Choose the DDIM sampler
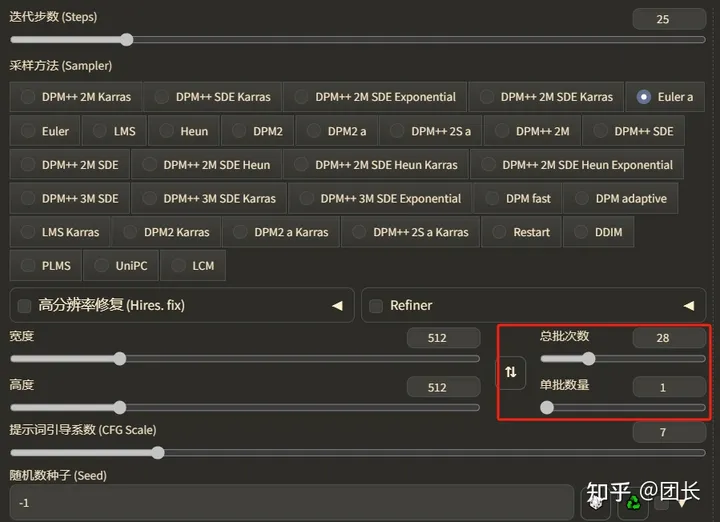 pyautogui.click(x=599, y=232)
